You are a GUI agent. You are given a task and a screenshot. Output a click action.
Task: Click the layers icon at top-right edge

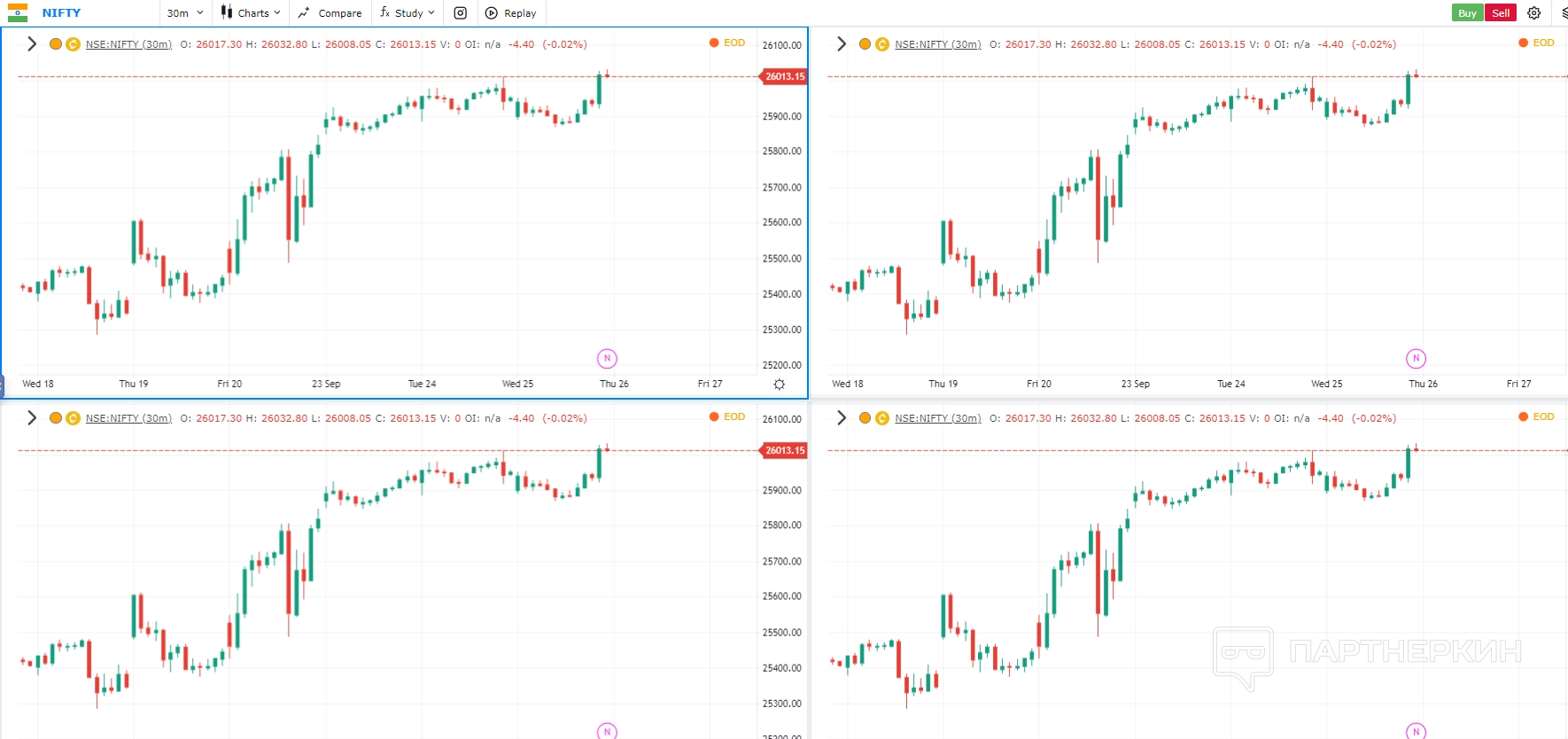click(1564, 13)
